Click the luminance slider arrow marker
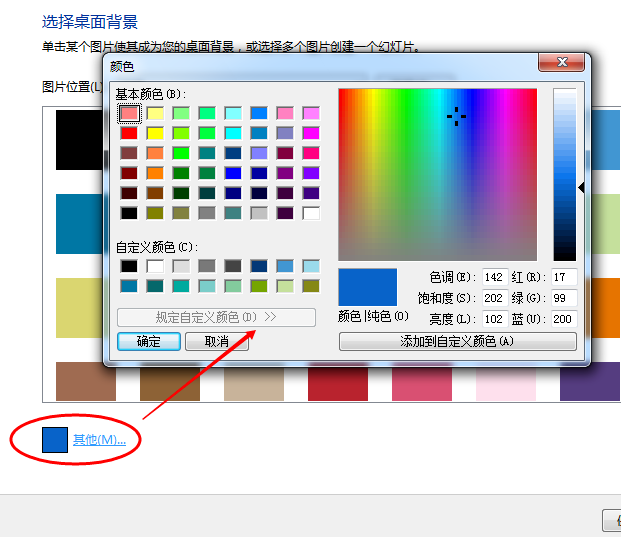Image resolution: width=621 pixels, height=537 pixels. [x=581, y=188]
